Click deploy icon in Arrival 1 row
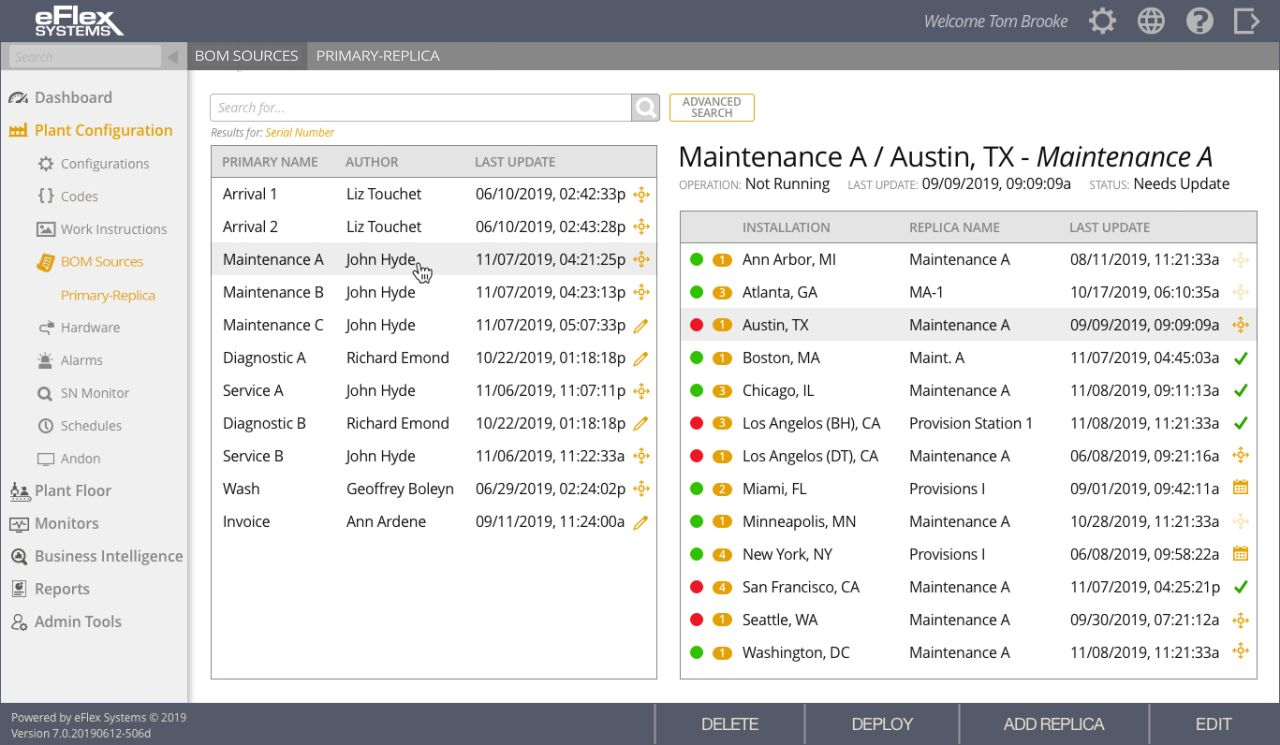 point(641,194)
